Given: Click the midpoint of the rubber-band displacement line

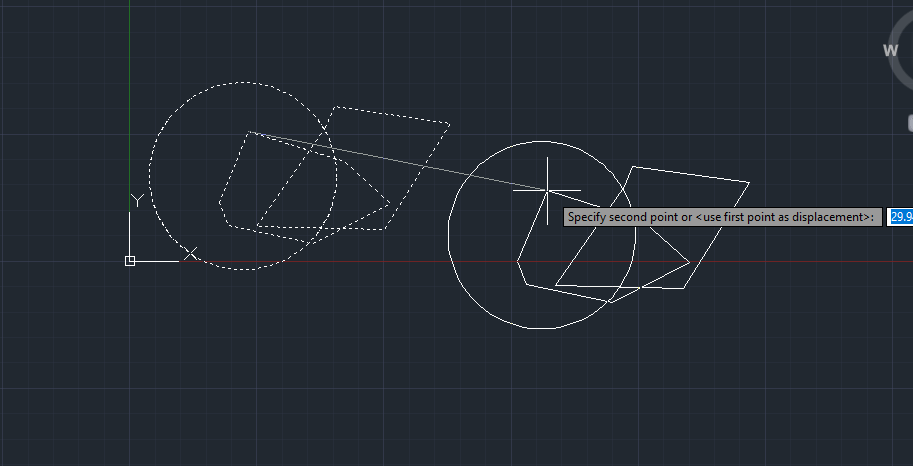Looking at the screenshot, I should click(x=399, y=161).
